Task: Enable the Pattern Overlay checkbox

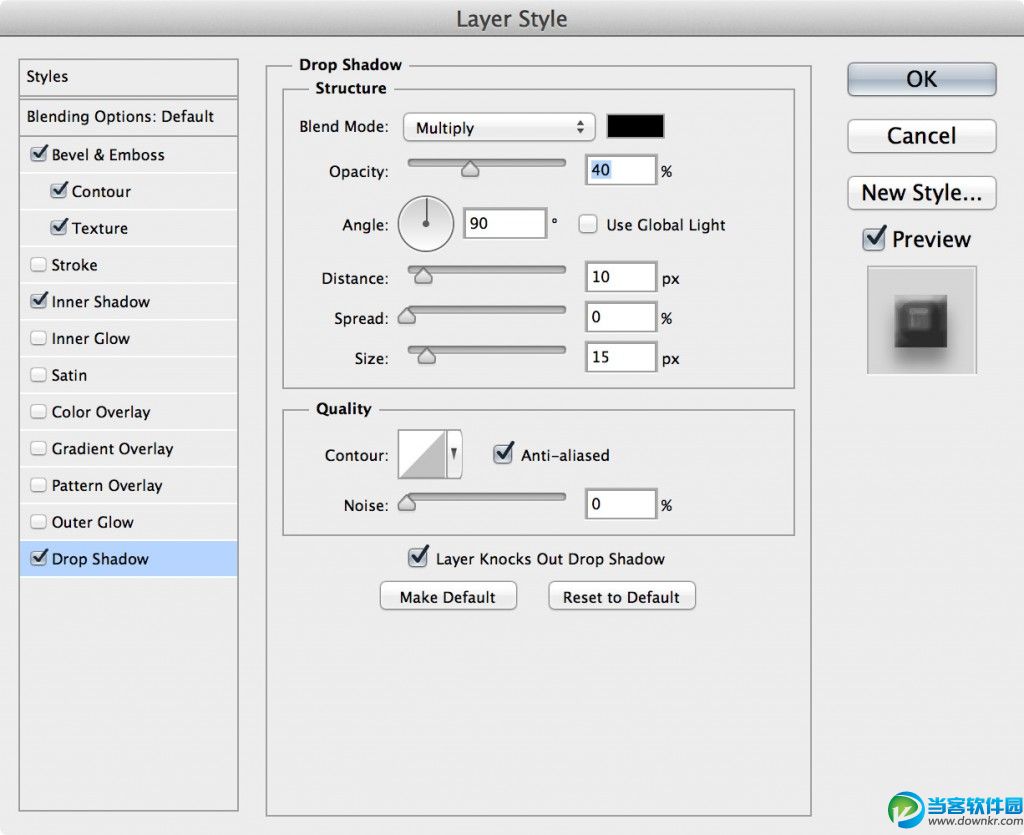Action: click(x=39, y=485)
